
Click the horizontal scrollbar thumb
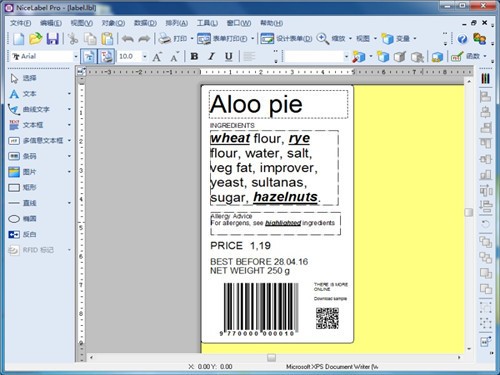pyautogui.click(x=272, y=357)
